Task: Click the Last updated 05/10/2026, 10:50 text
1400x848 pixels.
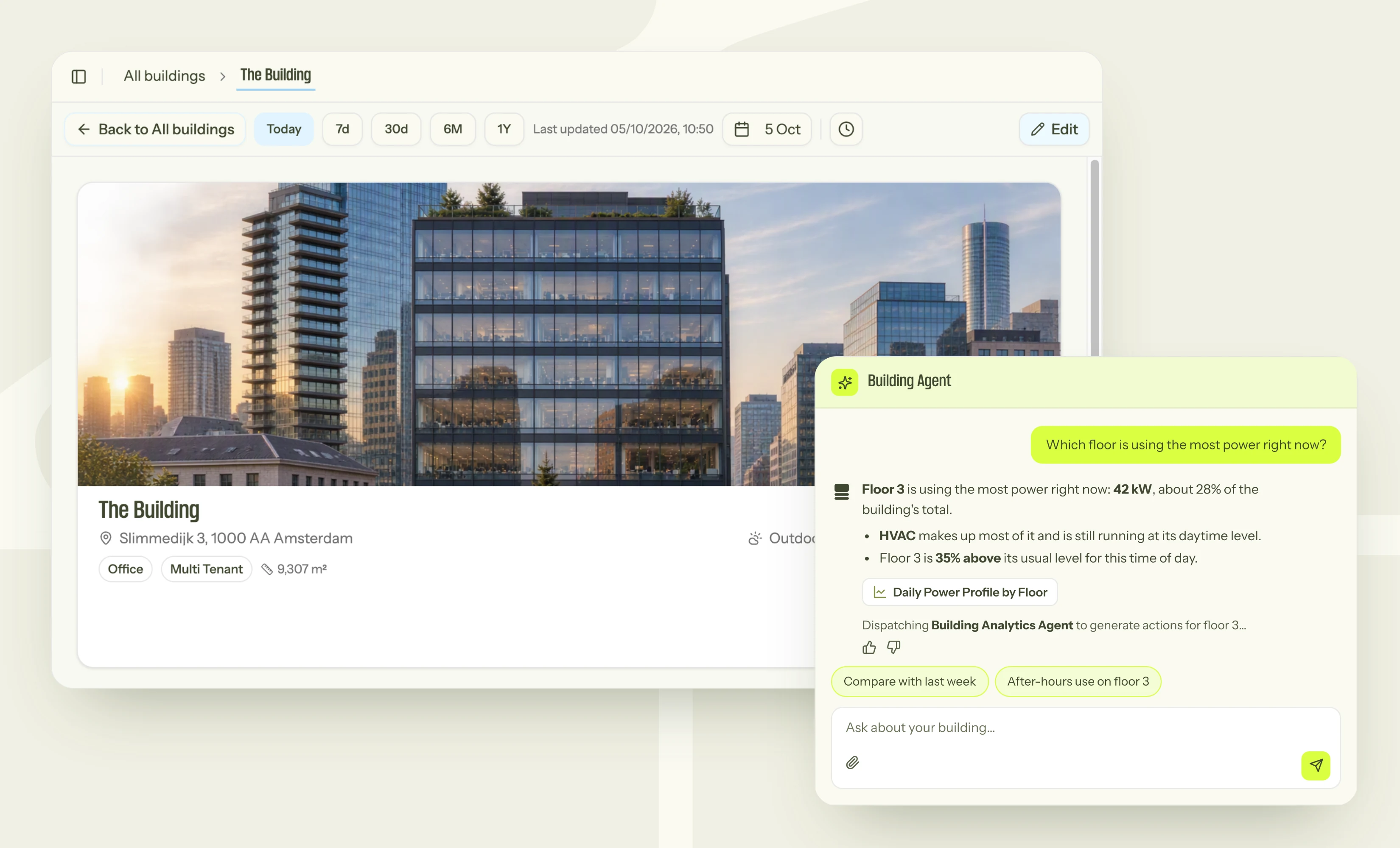Action: click(x=623, y=129)
